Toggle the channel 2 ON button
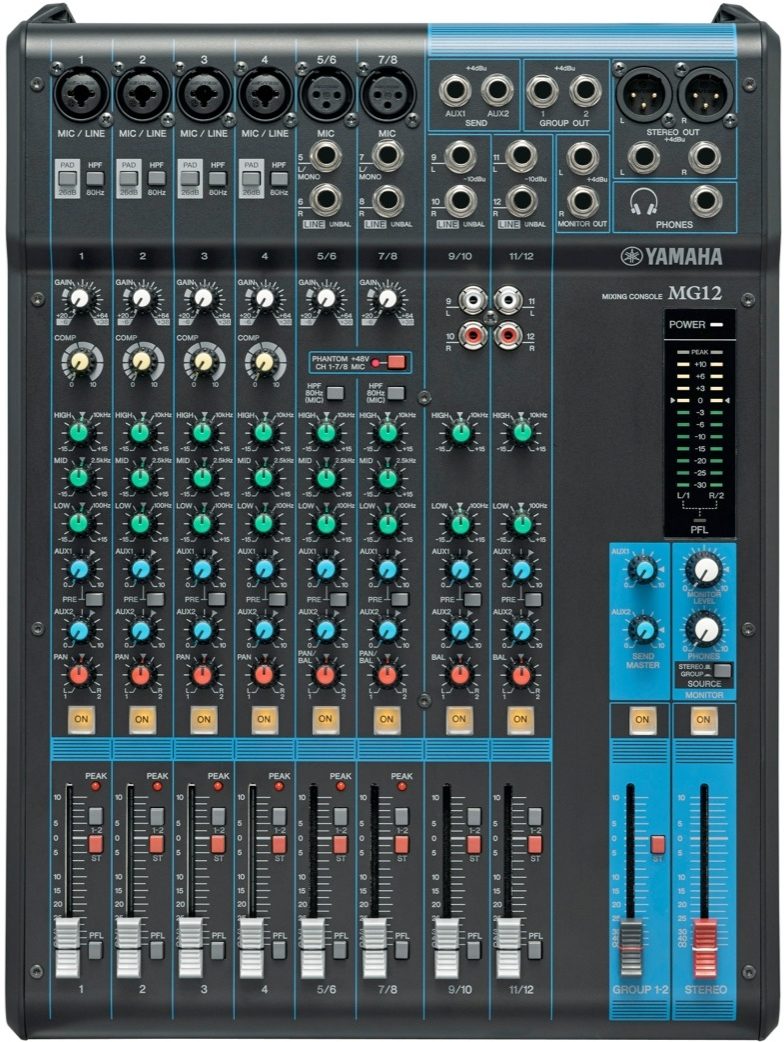This screenshot has height=1042, width=784. pos(142,719)
